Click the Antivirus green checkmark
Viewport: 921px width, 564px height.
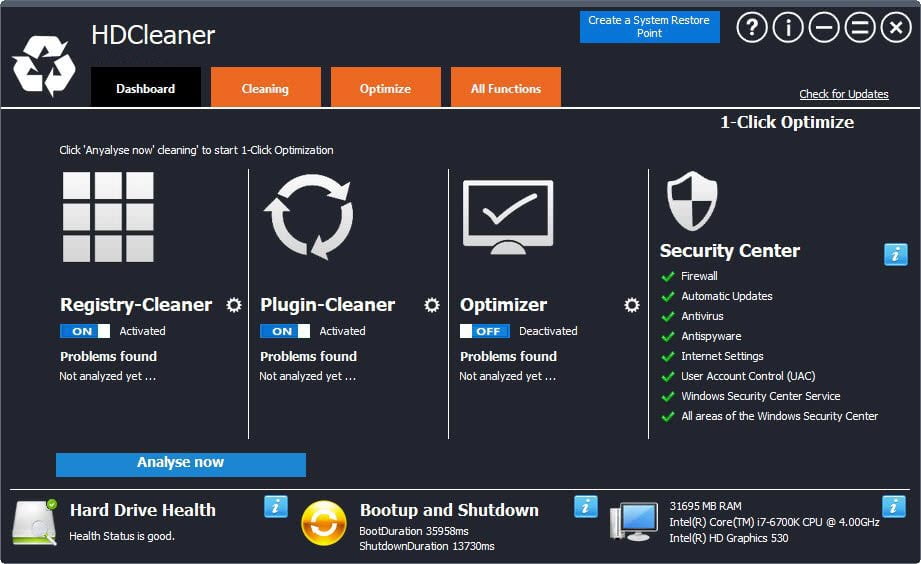(668, 316)
